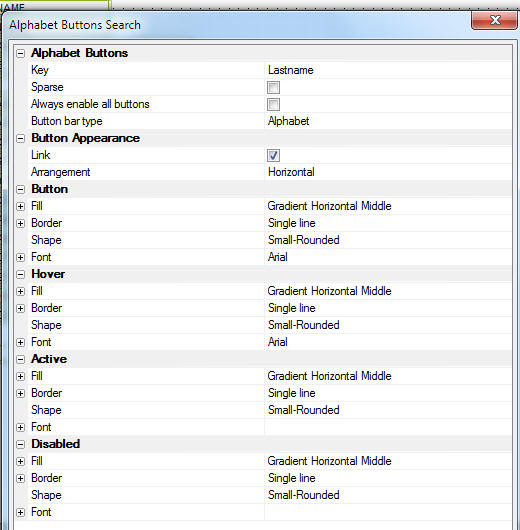Image resolution: width=520 pixels, height=530 pixels.
Task: Collapse the Disabled section
Action: coord(21,444)
